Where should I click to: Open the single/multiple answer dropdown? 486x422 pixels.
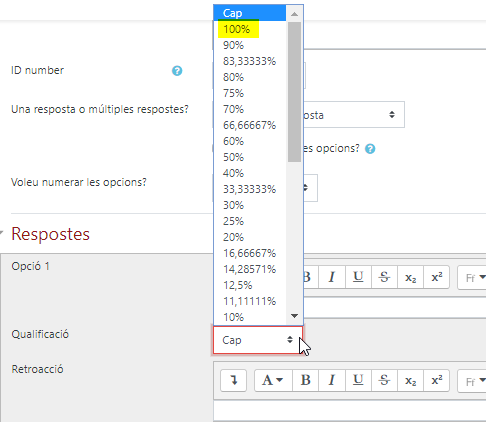tap(353, 115)
